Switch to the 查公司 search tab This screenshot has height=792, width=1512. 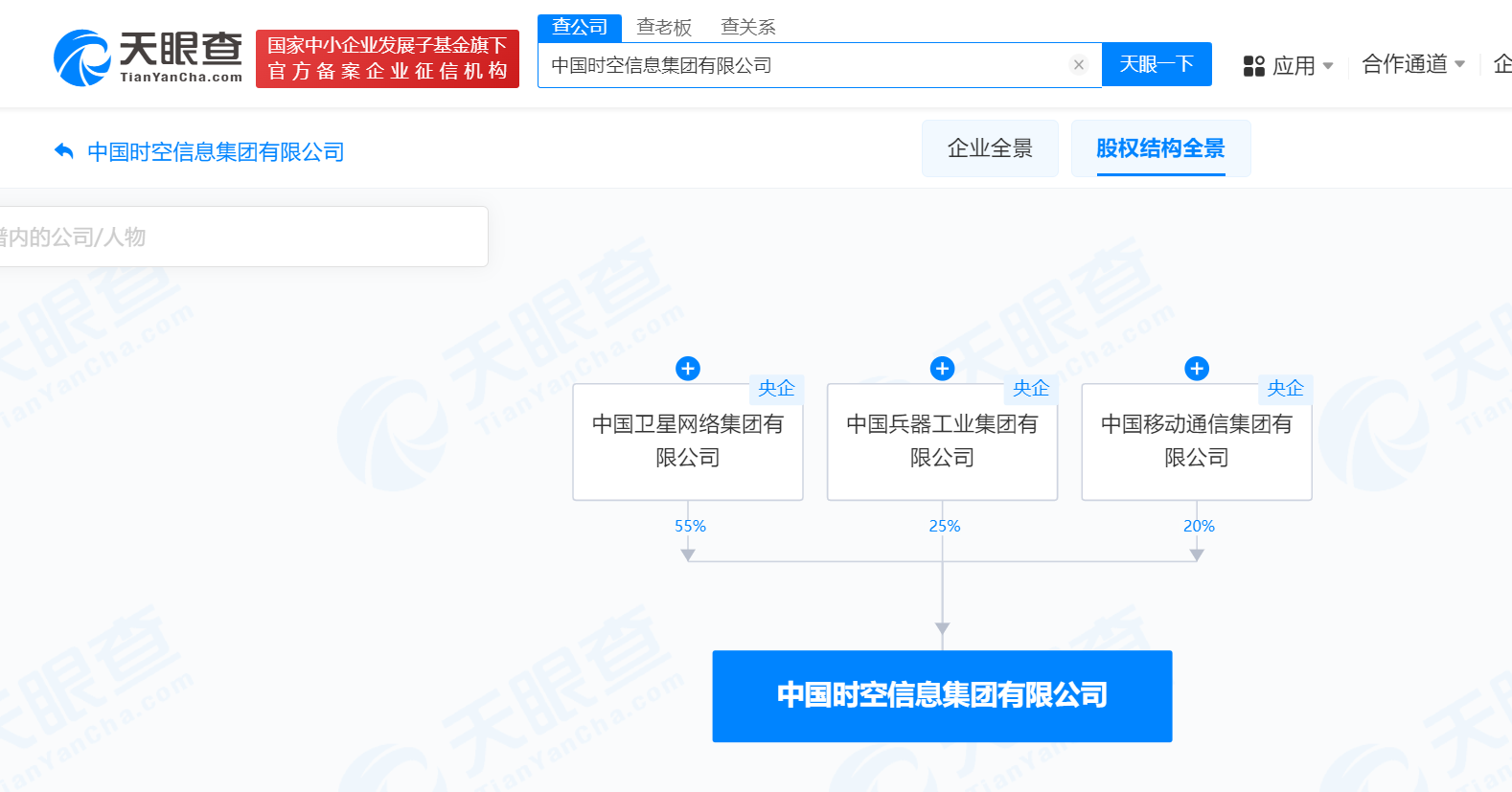tap(580, 27)
